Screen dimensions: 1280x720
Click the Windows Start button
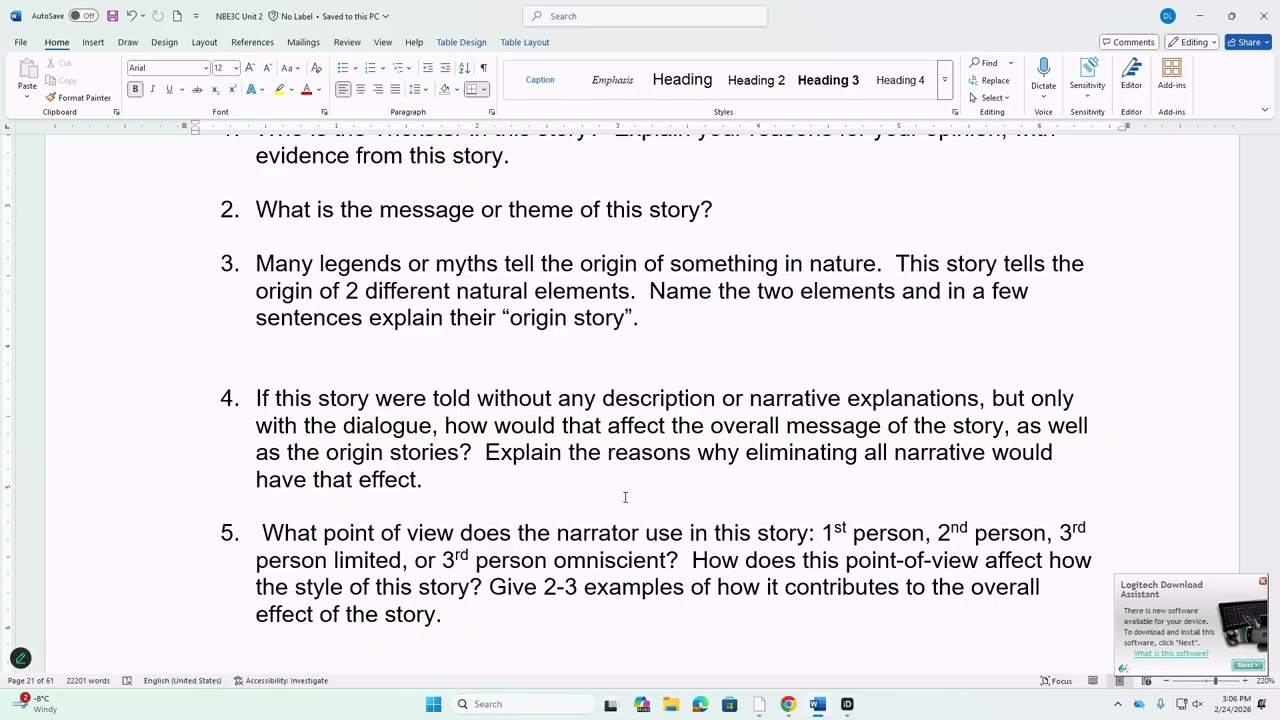tap(433, 704)
